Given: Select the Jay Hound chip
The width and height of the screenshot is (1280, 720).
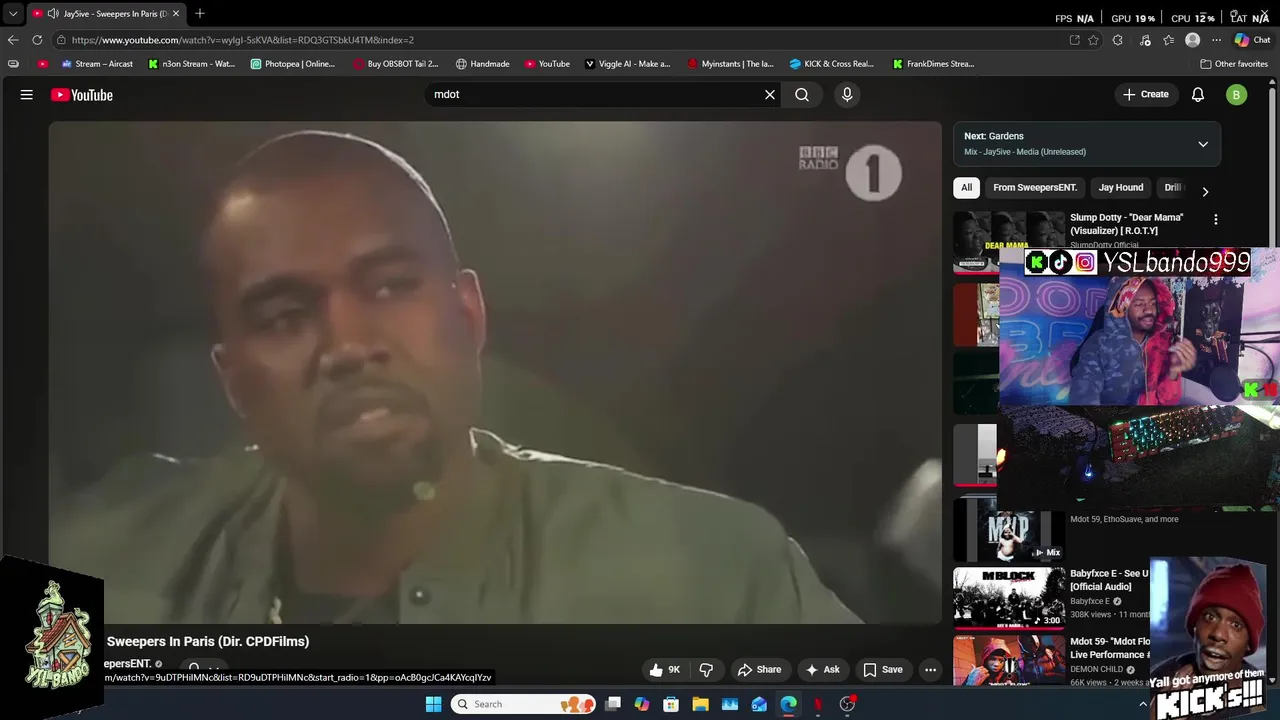Looking at the screenshot, I should click(1121, 187).
